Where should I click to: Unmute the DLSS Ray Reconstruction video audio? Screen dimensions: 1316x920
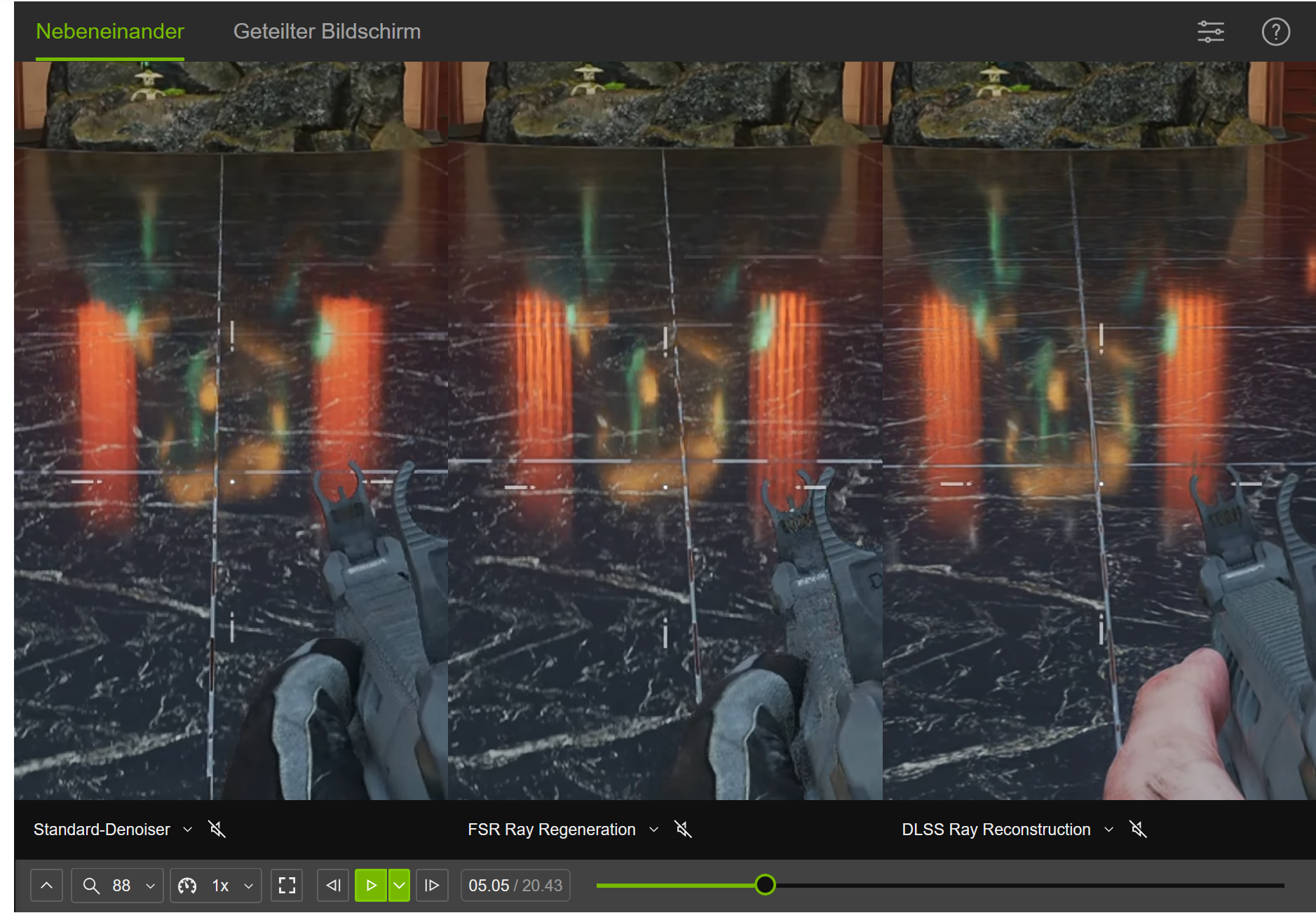pyautogui.click(x=1138, y=830)
